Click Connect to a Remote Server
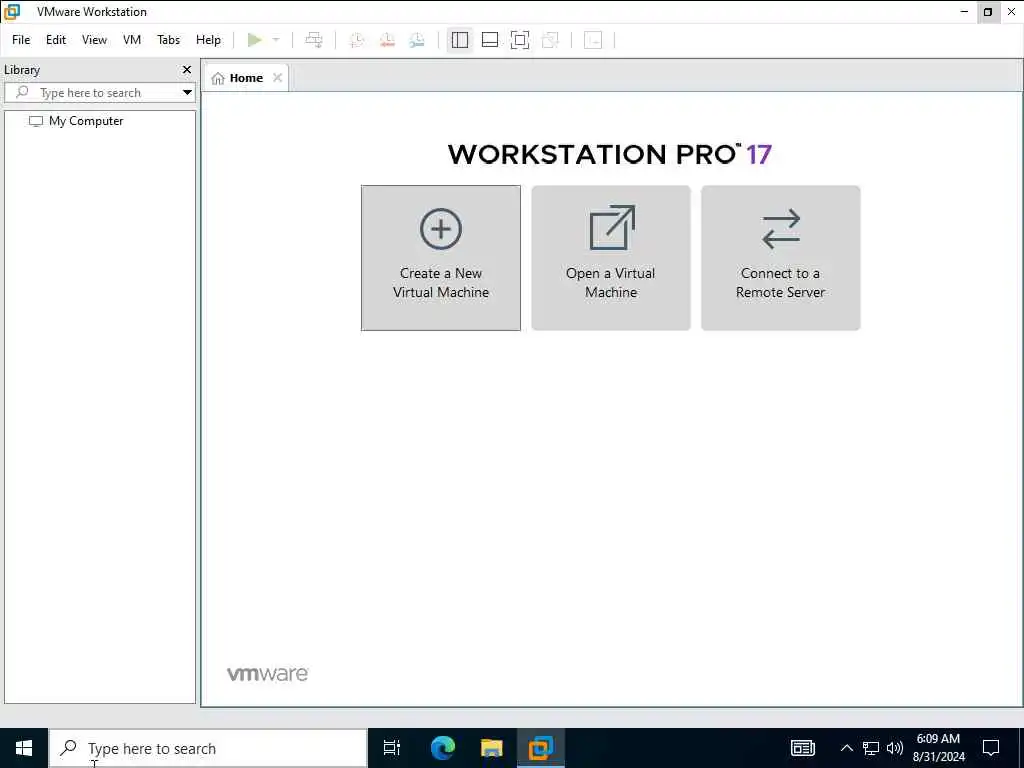The image size is (1024, 768). (x=780, y=258)
